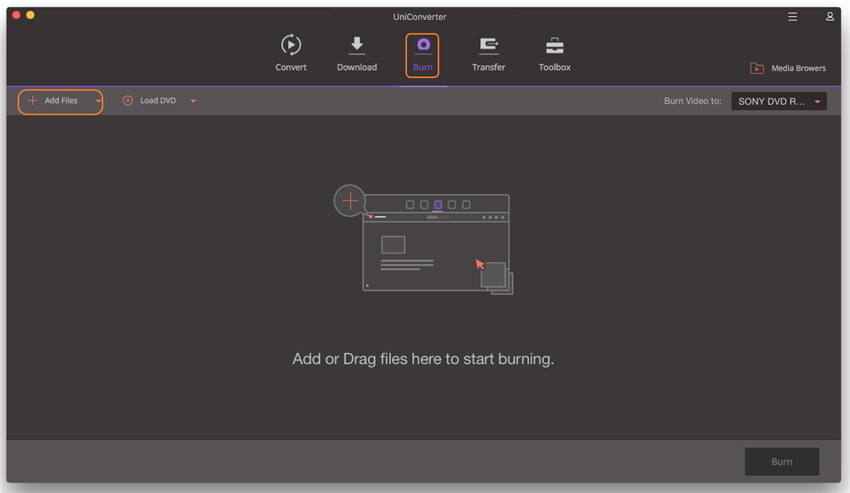Image resolution: width=850 pixels, height=493 pixels.
Task: Expand the Add Files dropdown arrow
Action: tap(98, 101)
